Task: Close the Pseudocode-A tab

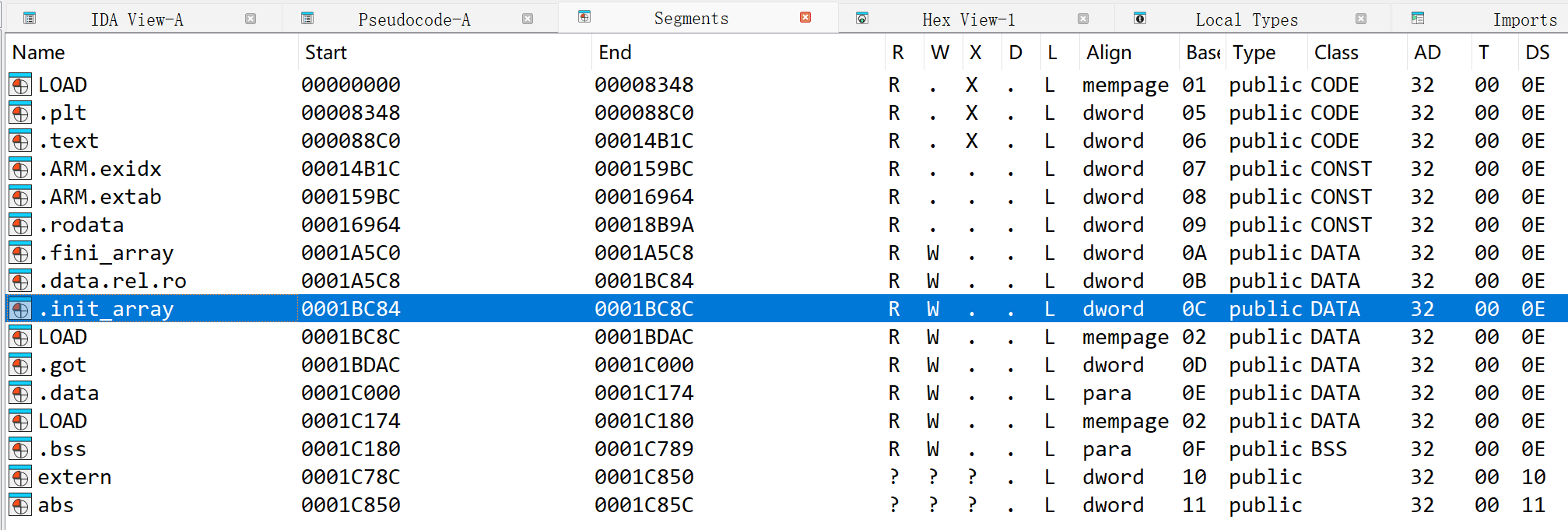Action: 528,19
